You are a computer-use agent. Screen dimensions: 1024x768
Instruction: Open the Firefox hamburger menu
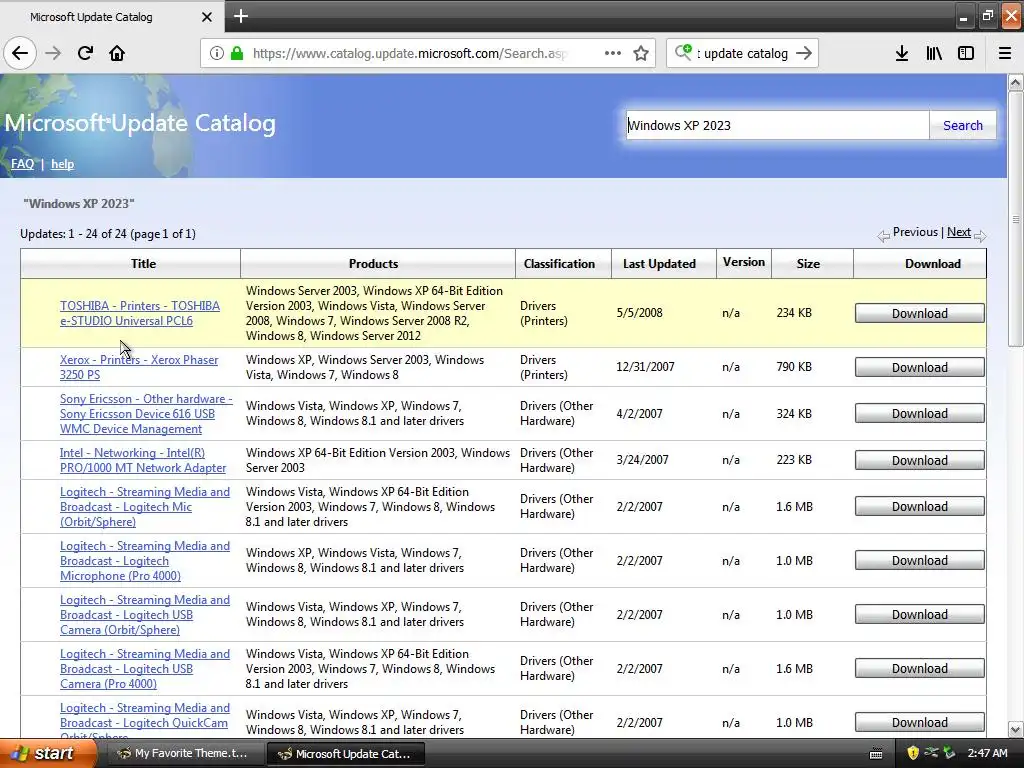[1005, 53]
